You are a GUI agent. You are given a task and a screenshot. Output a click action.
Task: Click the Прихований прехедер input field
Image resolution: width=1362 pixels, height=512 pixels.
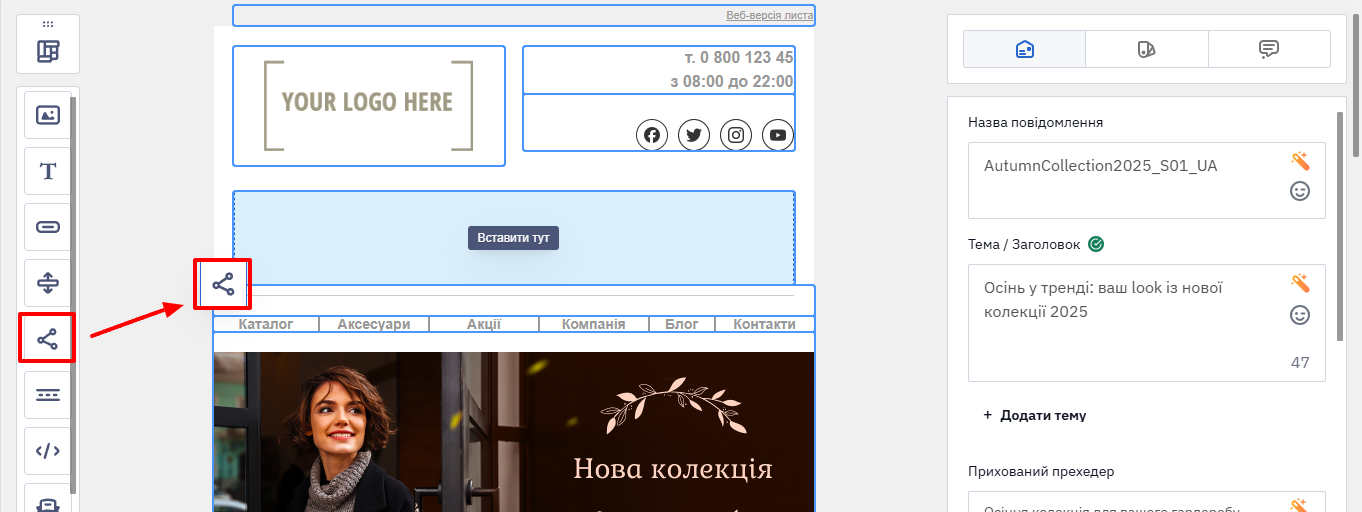(1147, 502)
